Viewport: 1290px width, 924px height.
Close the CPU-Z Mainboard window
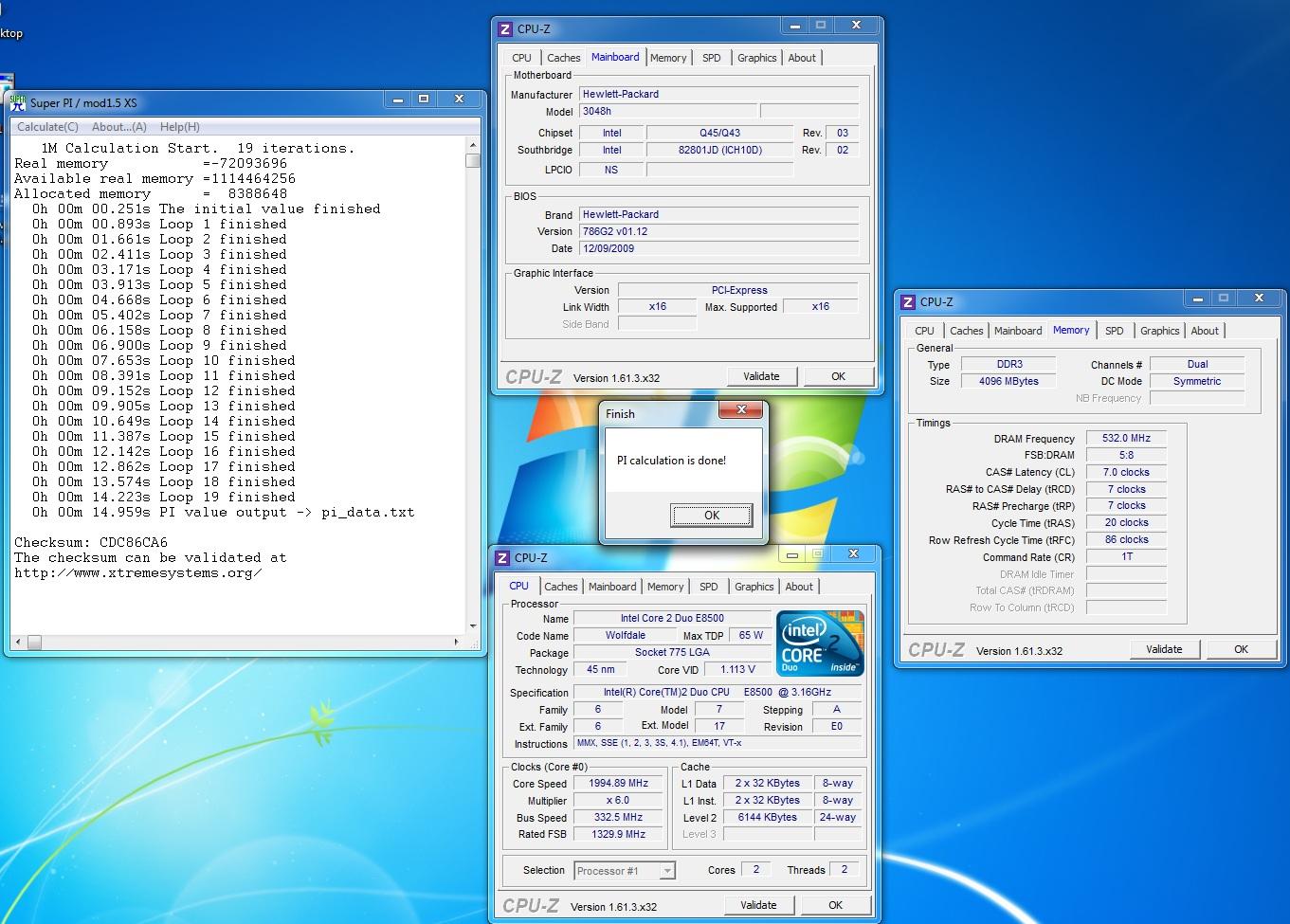[x=856, y=26]
